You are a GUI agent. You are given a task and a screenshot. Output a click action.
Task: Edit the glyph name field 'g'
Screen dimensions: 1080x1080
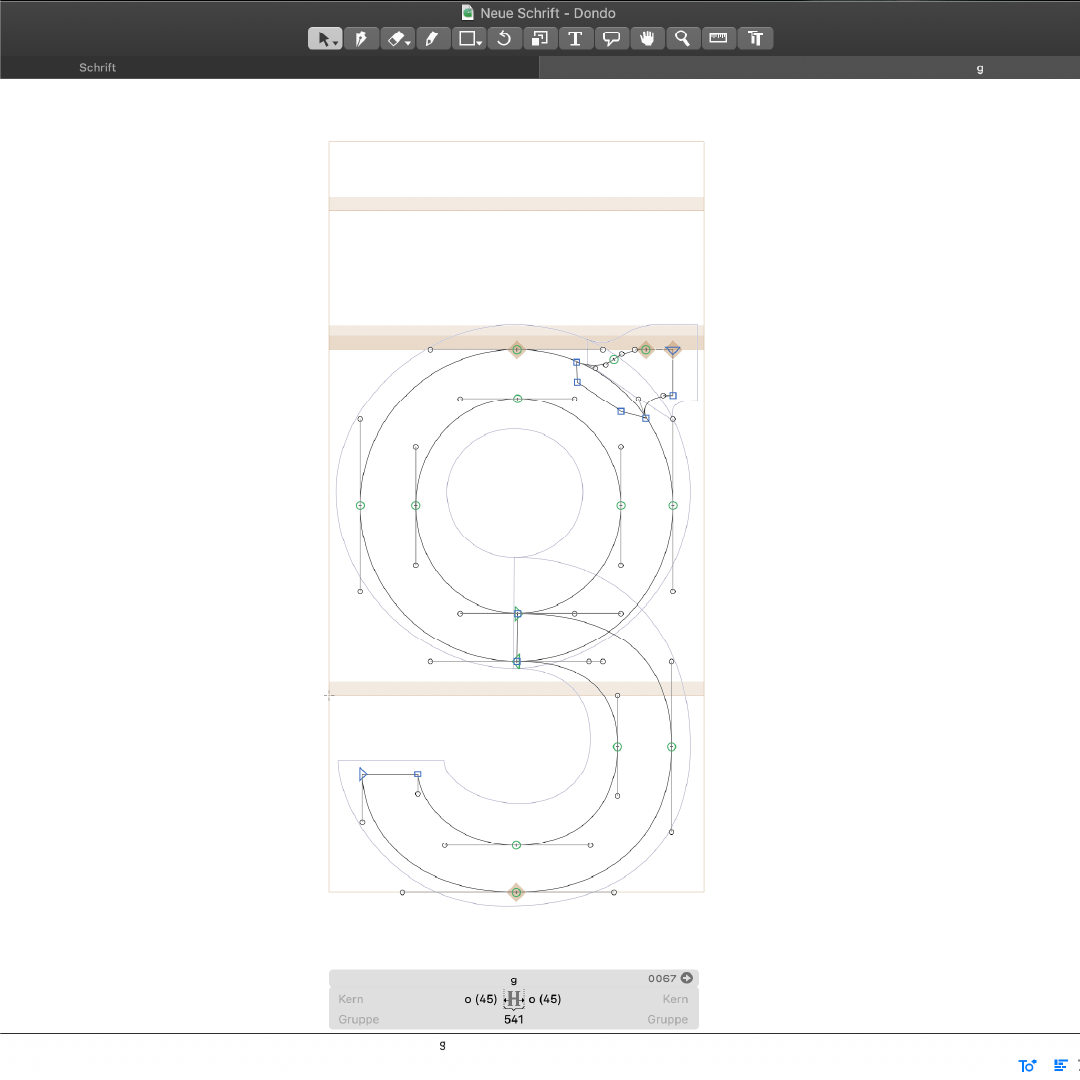[514, 979]
